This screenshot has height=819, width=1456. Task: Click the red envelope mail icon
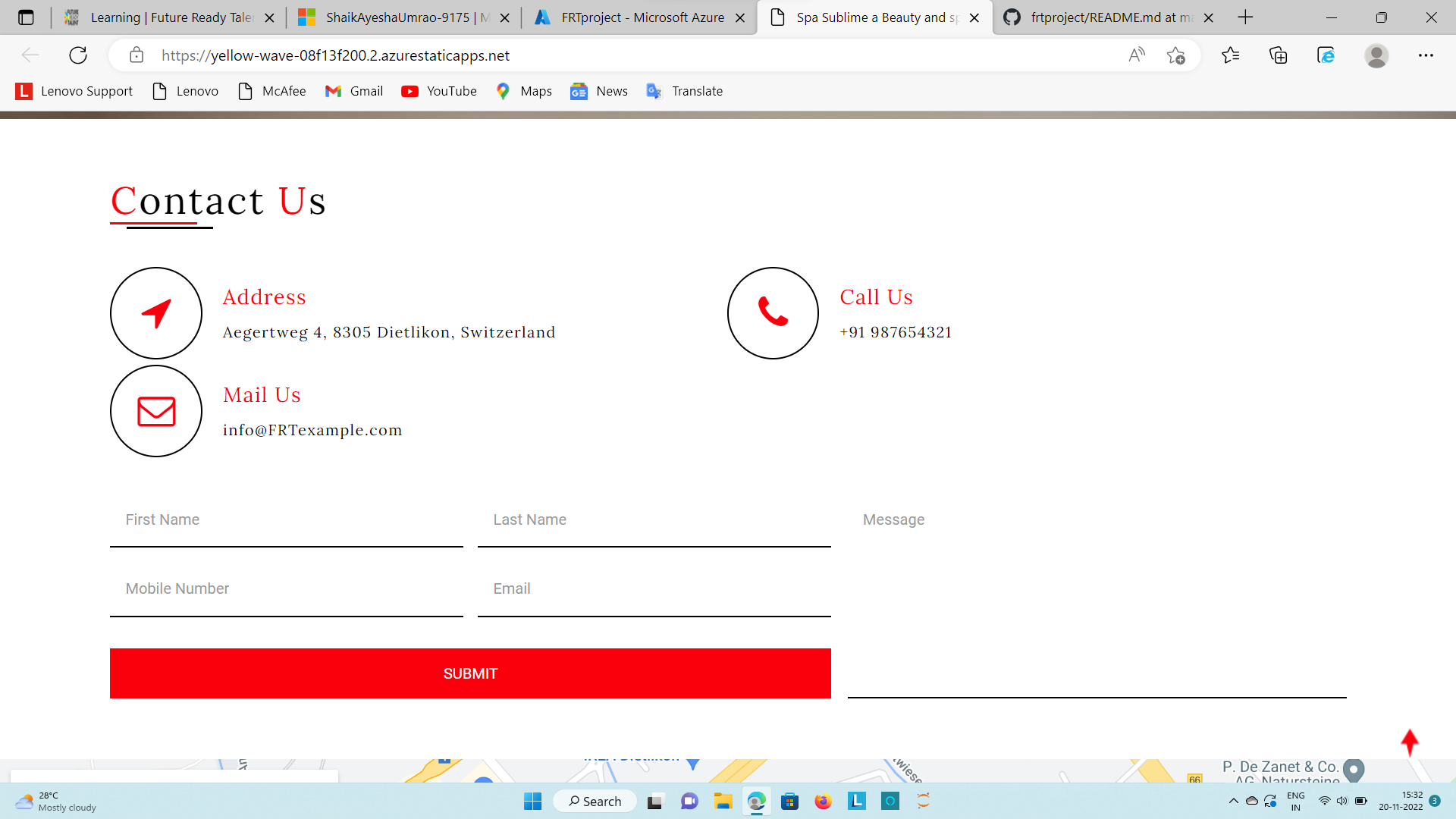click(x=156, y=411)
